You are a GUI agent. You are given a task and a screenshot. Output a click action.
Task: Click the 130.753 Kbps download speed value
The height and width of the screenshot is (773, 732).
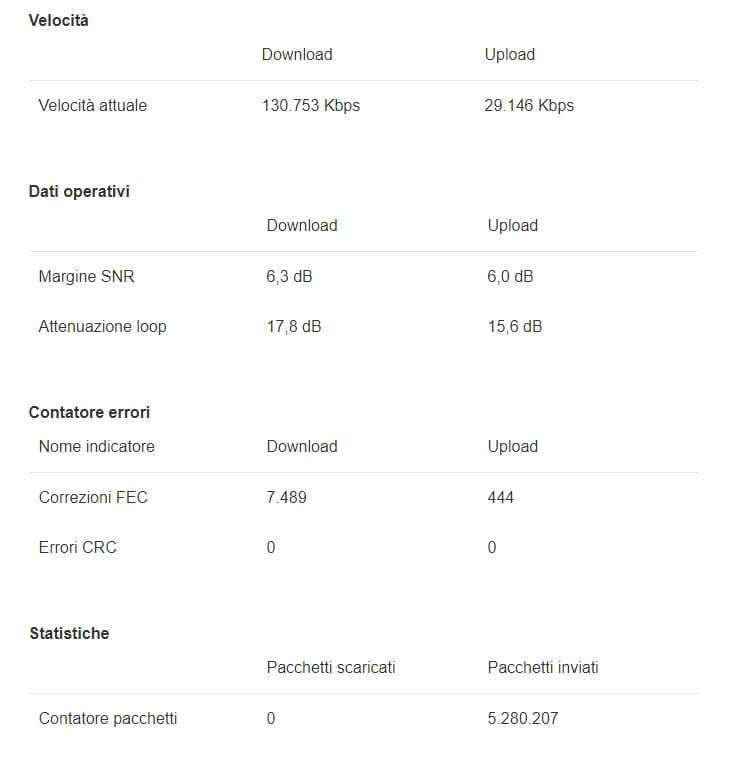(310, 105)
